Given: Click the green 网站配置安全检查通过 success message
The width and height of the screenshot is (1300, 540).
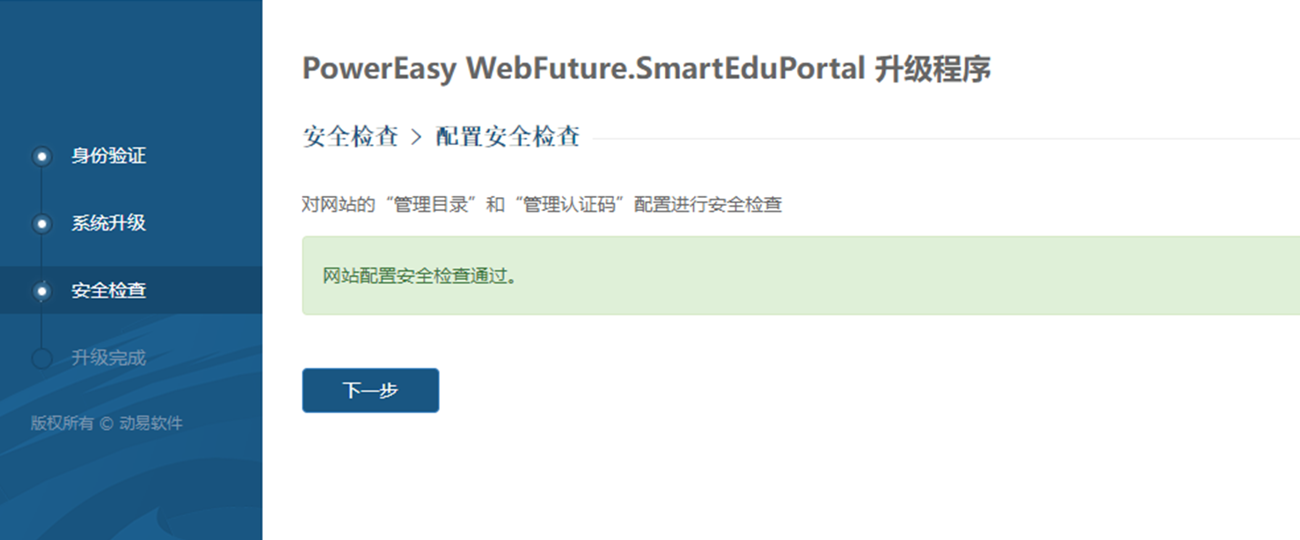Looking at the screenshot, I should tap(420, 276).
